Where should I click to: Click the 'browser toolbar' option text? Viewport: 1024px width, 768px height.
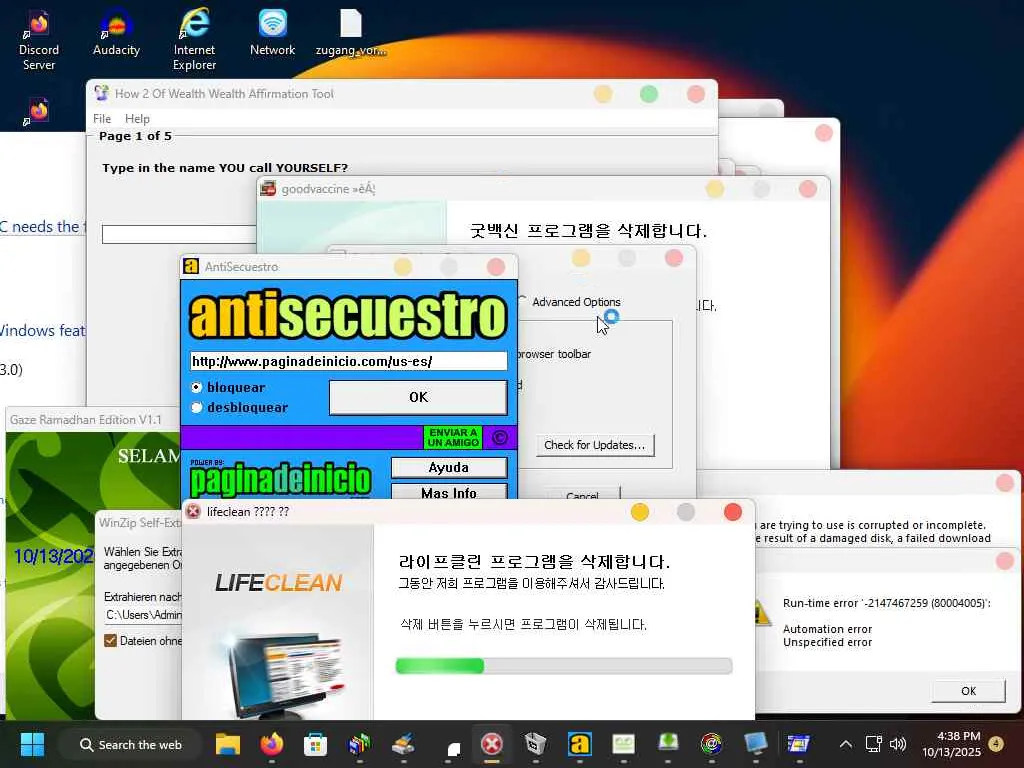pyautogui.click(x=554, y=354)
